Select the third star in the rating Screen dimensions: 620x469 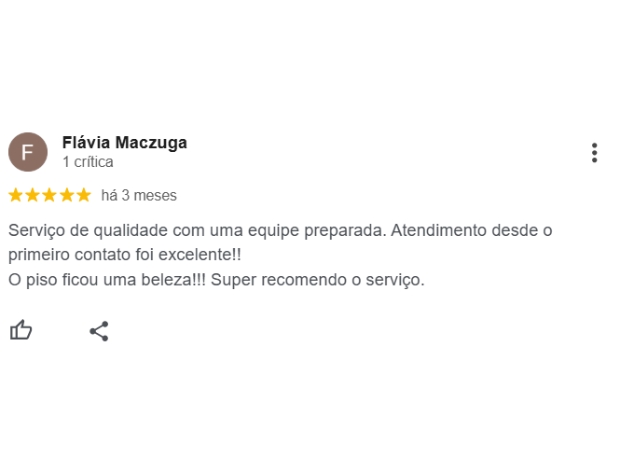pyautogui.click(x=50, y=195)
